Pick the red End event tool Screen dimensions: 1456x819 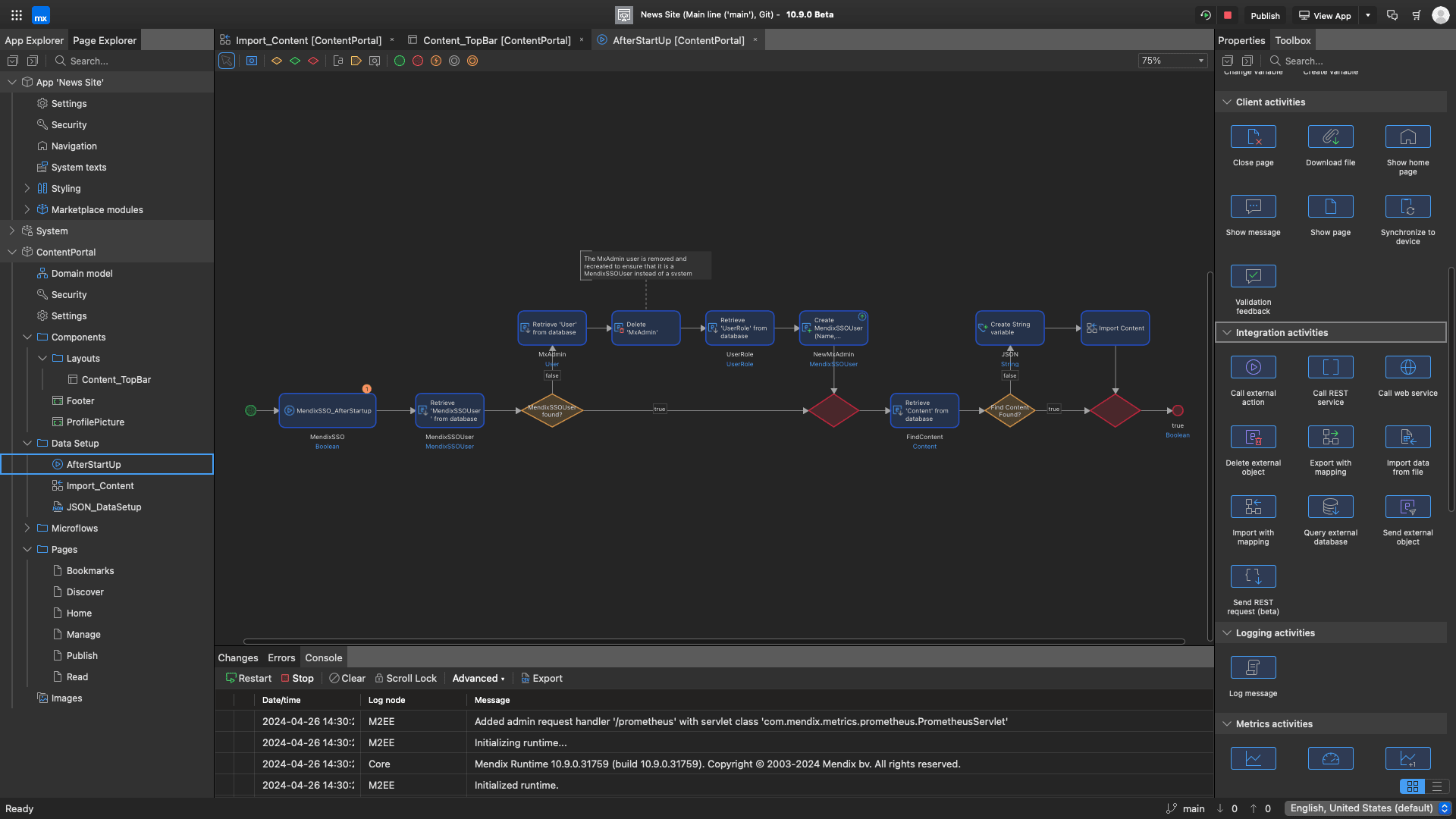click(418, 61)
